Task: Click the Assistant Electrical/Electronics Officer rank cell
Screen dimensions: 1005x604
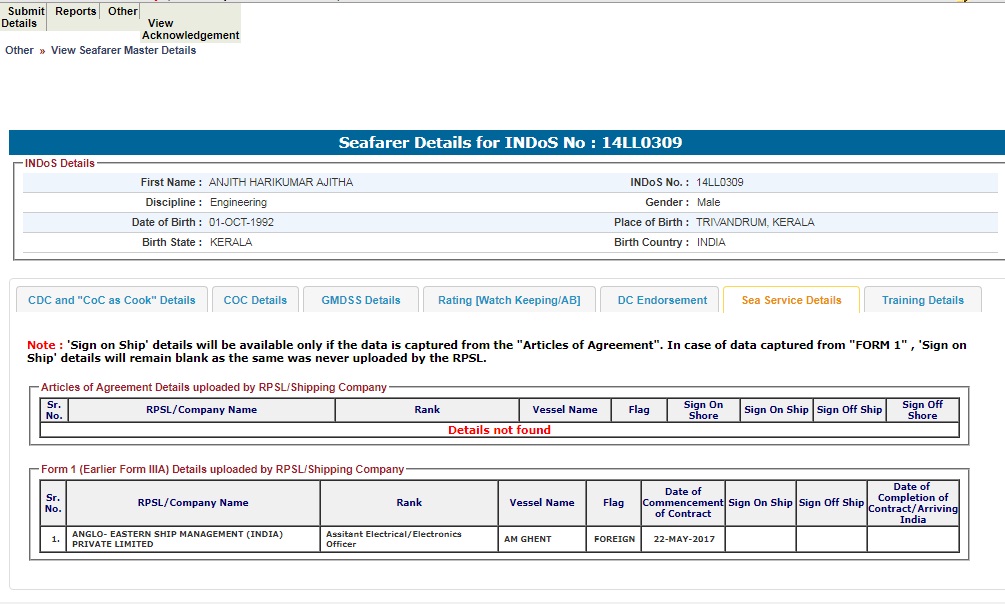Action: 409,539
